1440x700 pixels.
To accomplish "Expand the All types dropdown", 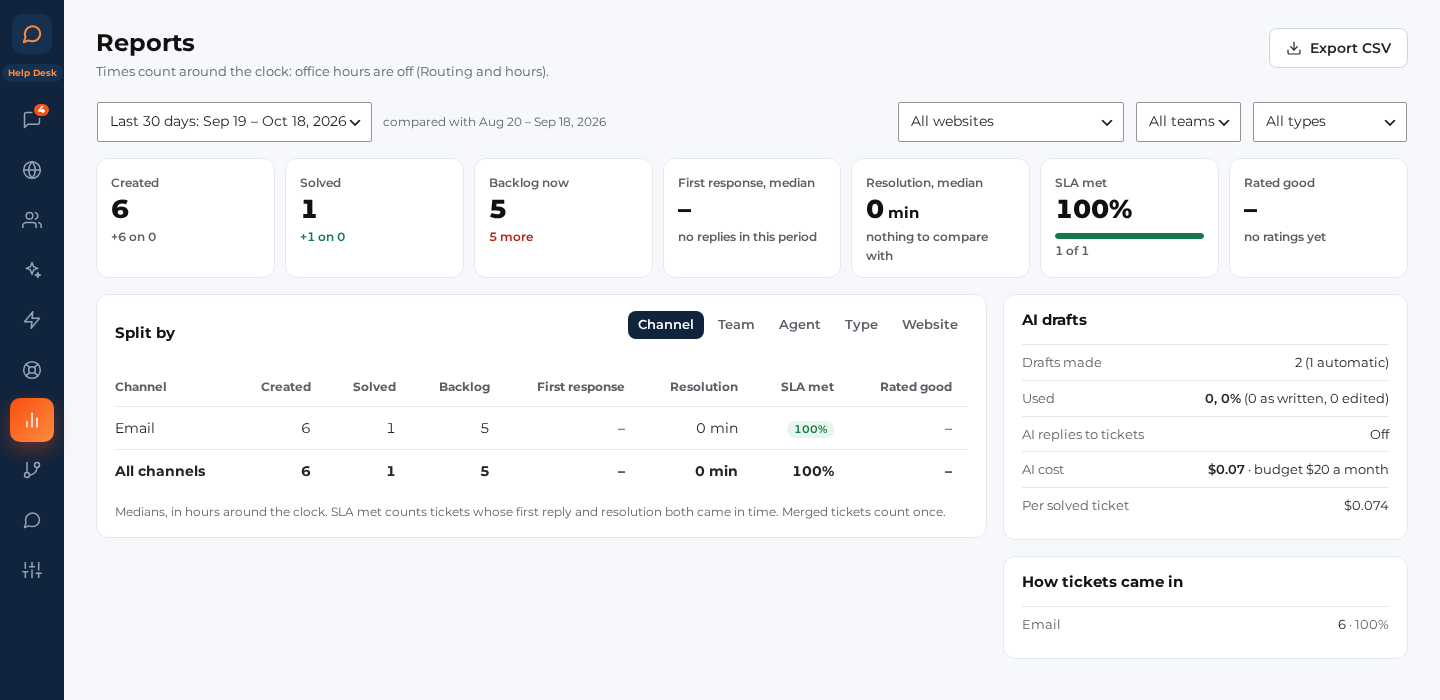I will tap(1330, 122).
